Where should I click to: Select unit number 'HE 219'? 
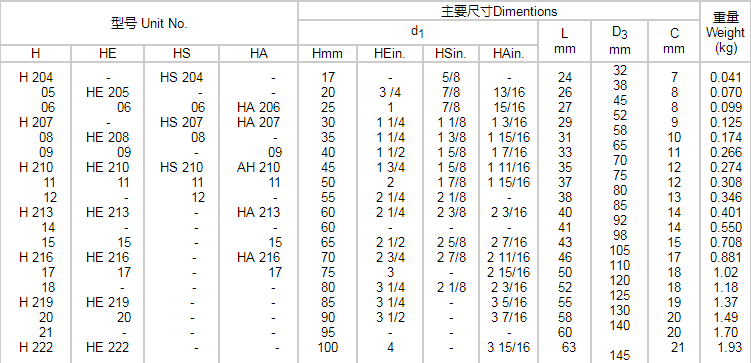point(108,303)
